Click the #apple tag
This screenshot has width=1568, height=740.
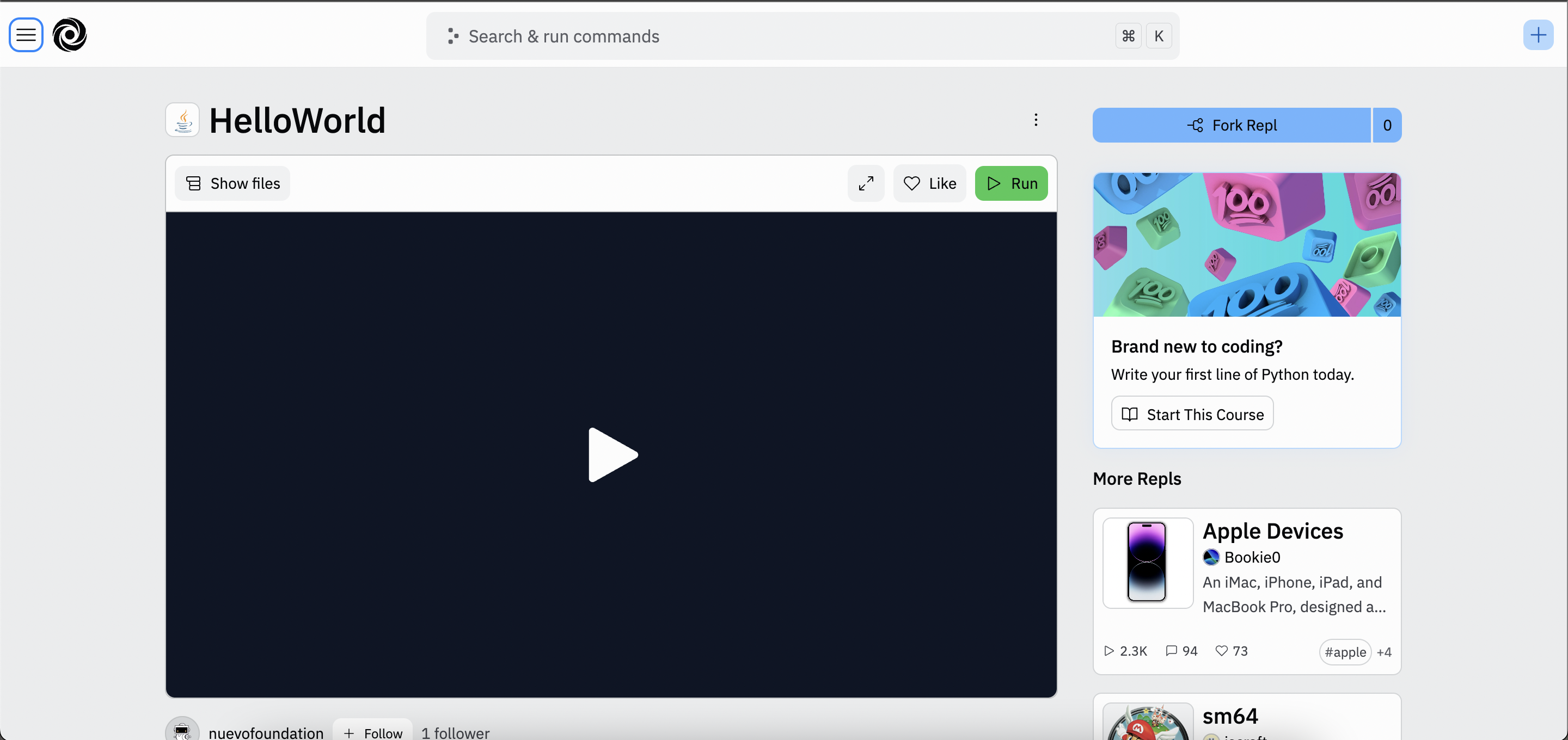1345,652
